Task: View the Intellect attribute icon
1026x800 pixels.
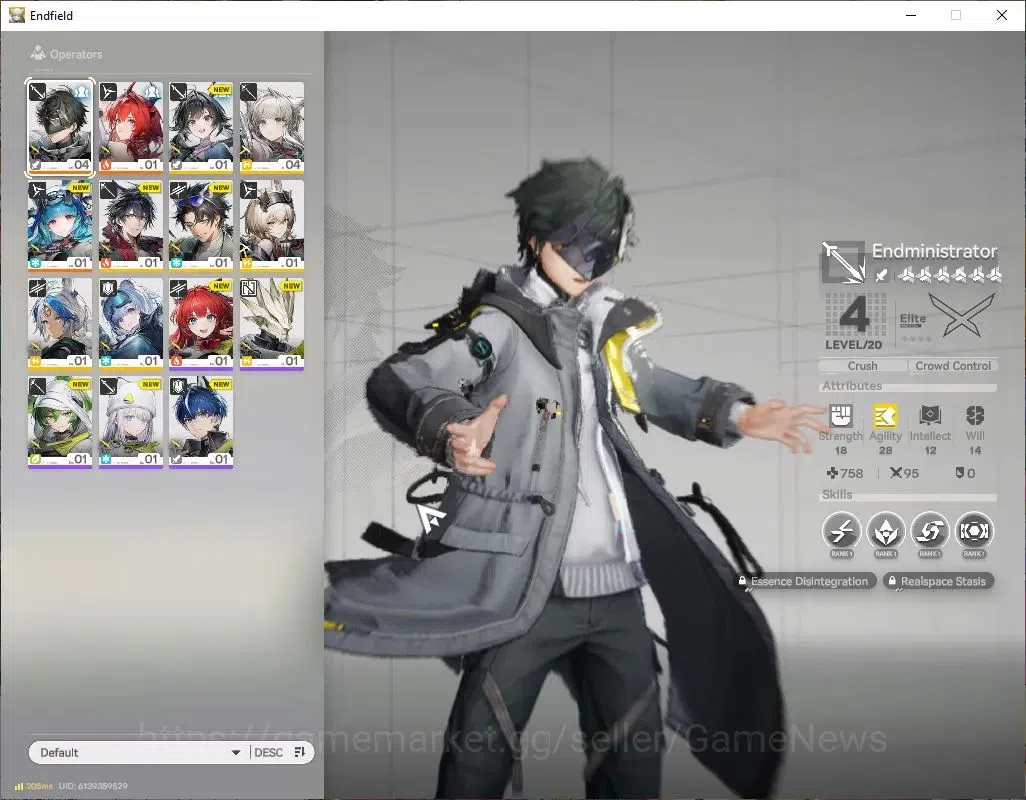Action: point(930,415)
